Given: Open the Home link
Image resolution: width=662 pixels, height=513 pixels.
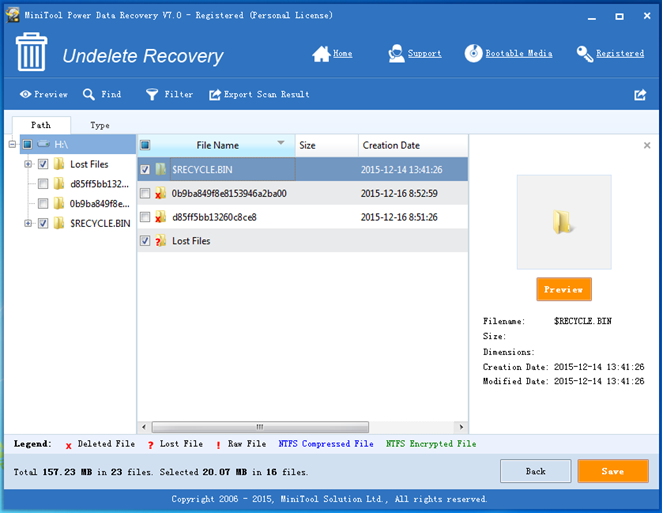Looking at the screenshot, I should [342, 54].
